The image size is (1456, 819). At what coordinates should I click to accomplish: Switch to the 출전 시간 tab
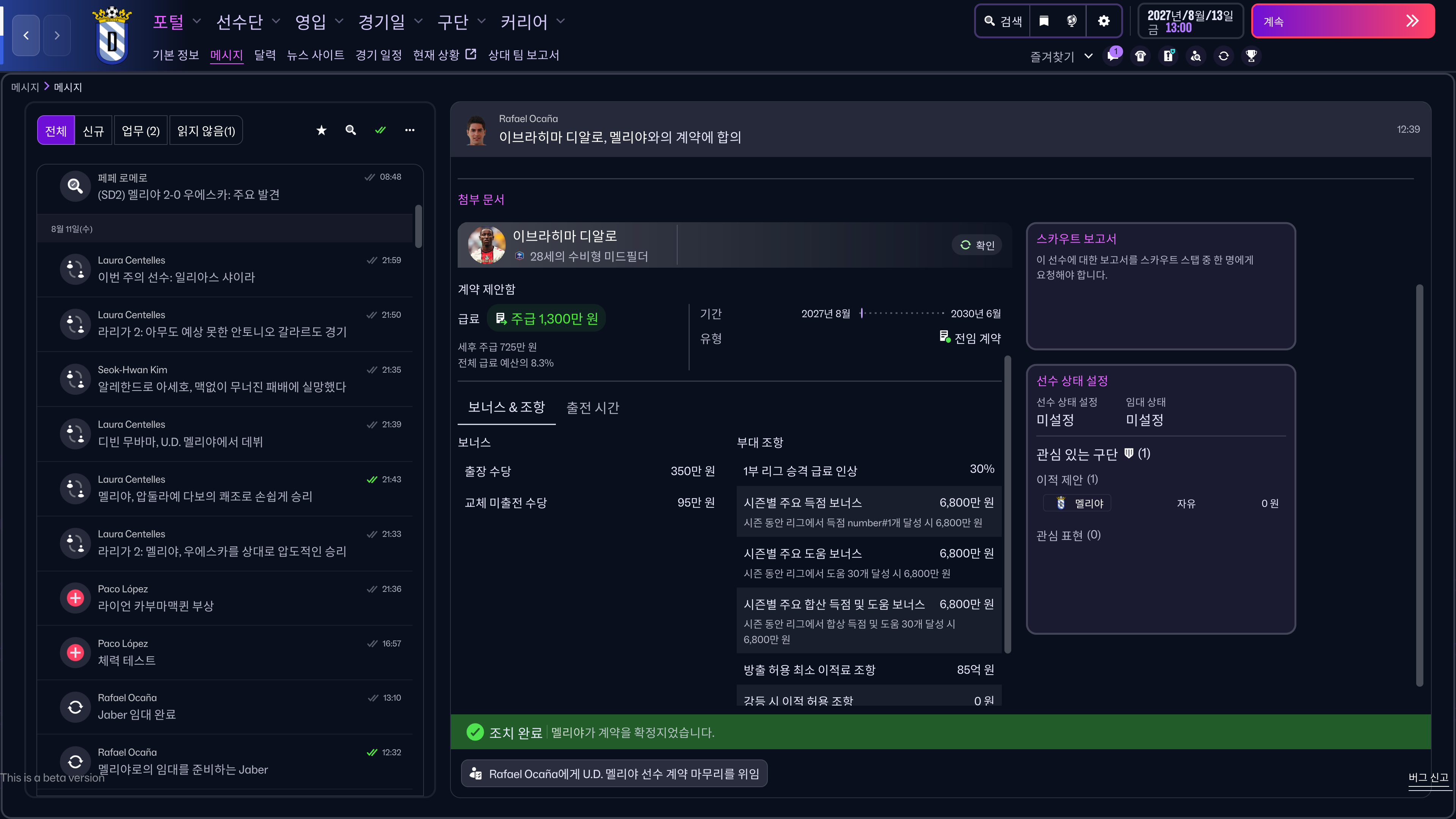592,408
